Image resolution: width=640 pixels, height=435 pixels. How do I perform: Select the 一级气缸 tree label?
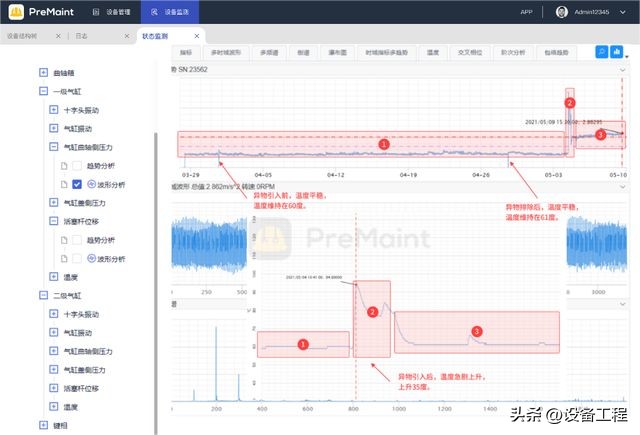click(x=67, y=91)
